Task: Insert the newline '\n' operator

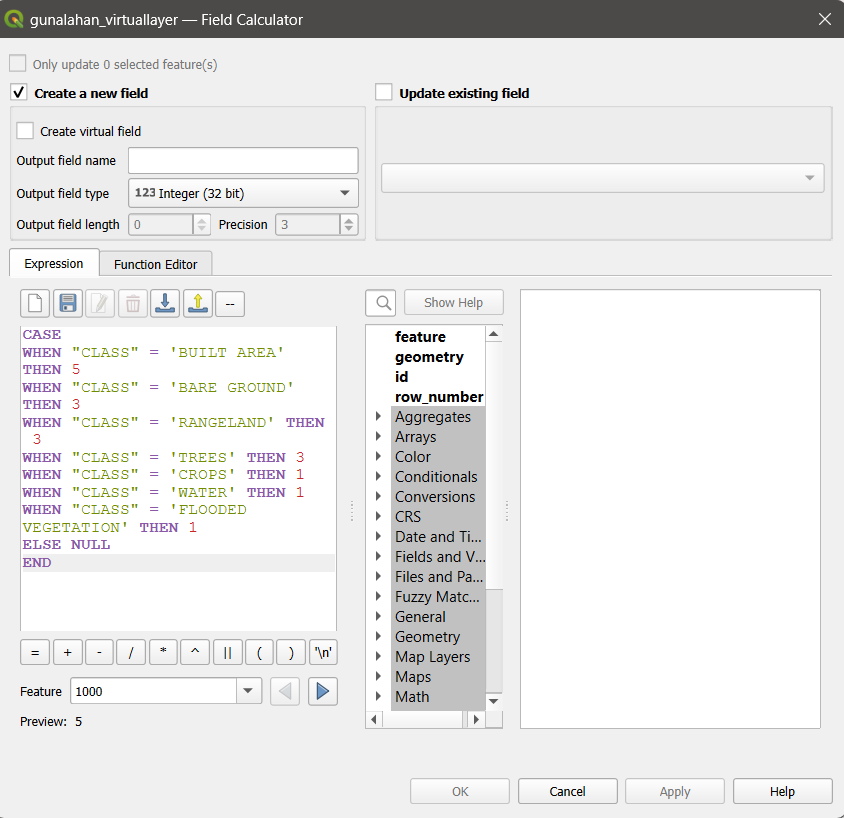Action: [323, 652]
